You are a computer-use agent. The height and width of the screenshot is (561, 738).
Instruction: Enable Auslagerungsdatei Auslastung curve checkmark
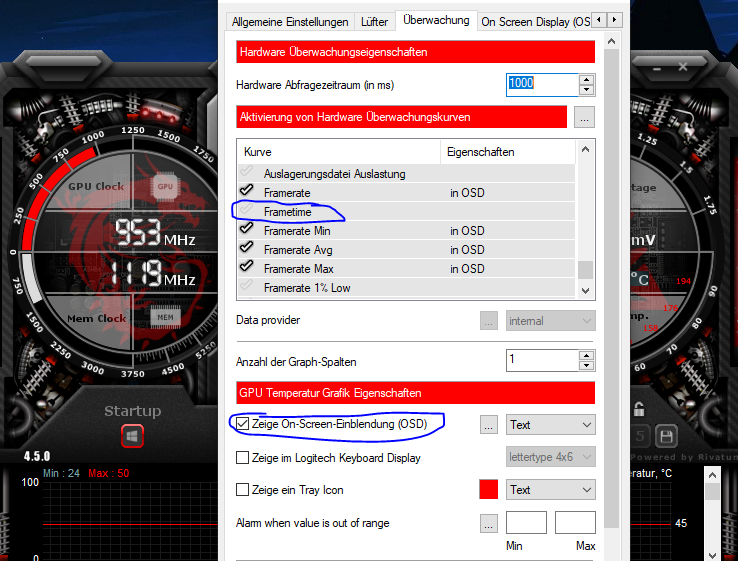point(247,171)
